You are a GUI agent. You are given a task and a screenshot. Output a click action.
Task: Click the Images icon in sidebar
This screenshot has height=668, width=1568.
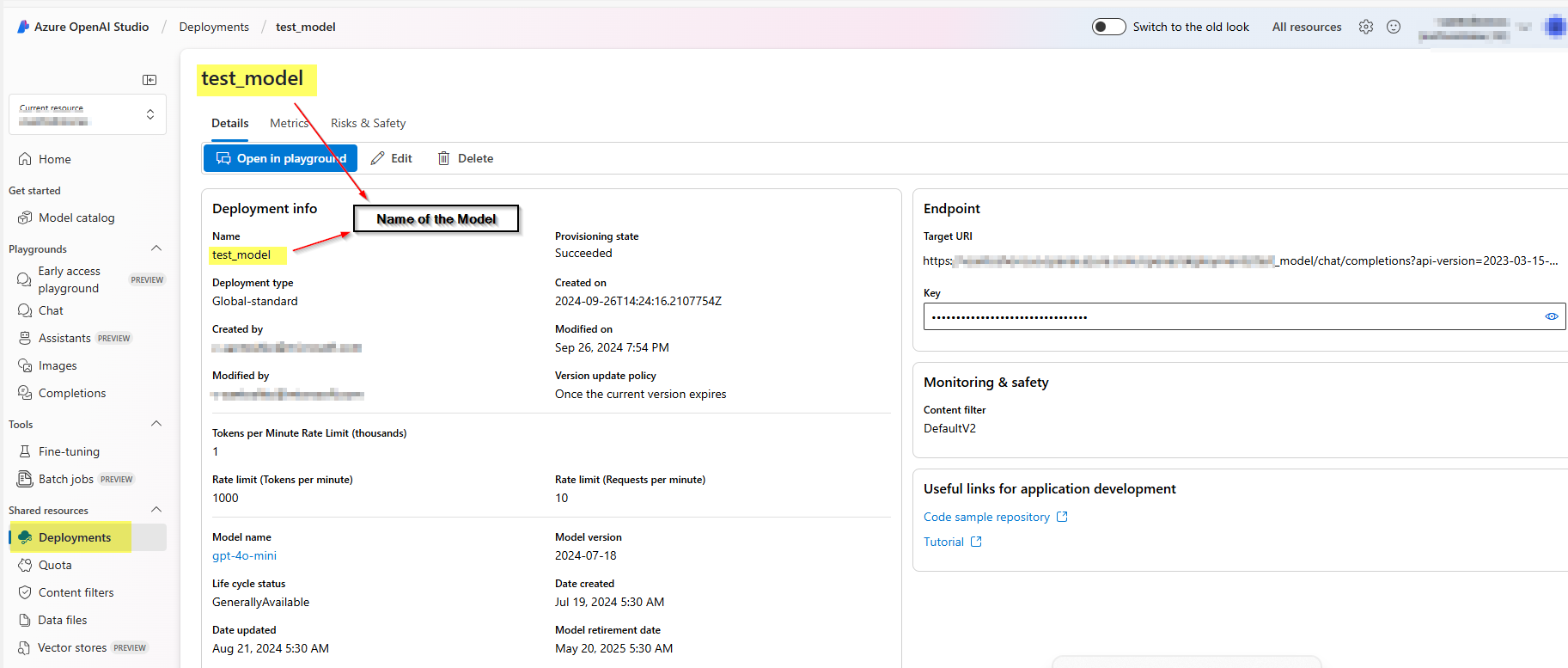pyautogui.click(x=25, y=365)
